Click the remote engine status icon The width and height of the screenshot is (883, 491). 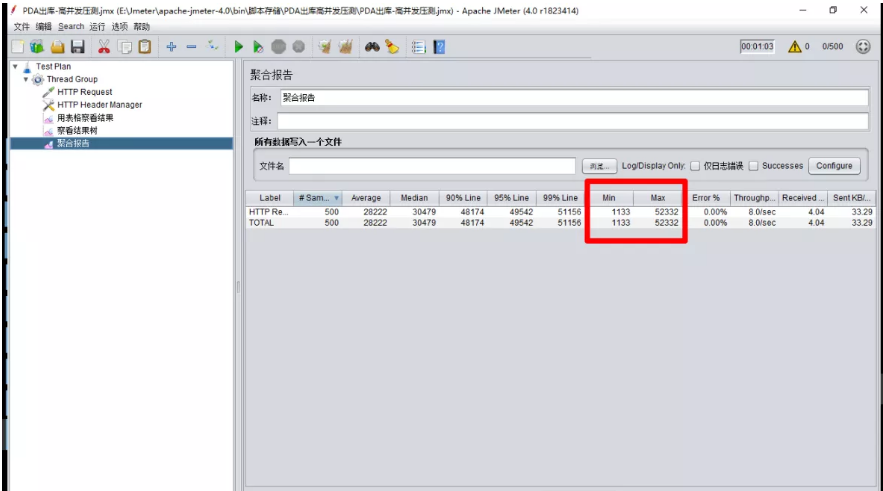[863, 46]
